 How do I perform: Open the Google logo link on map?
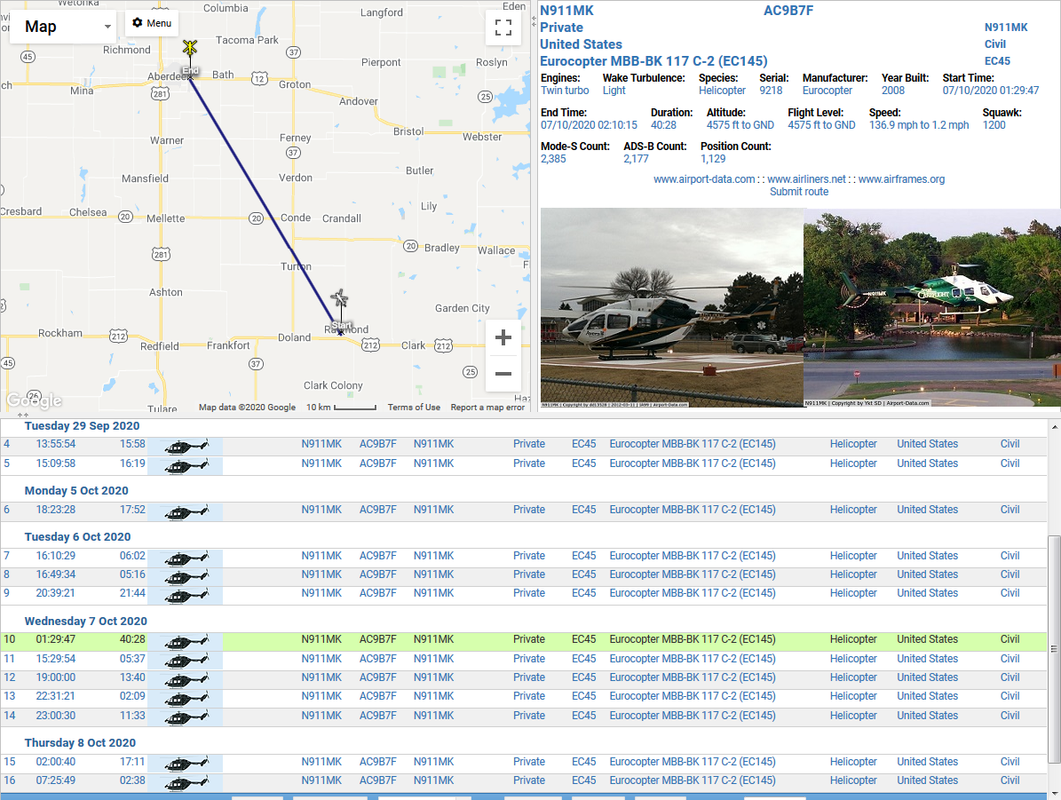35,400
